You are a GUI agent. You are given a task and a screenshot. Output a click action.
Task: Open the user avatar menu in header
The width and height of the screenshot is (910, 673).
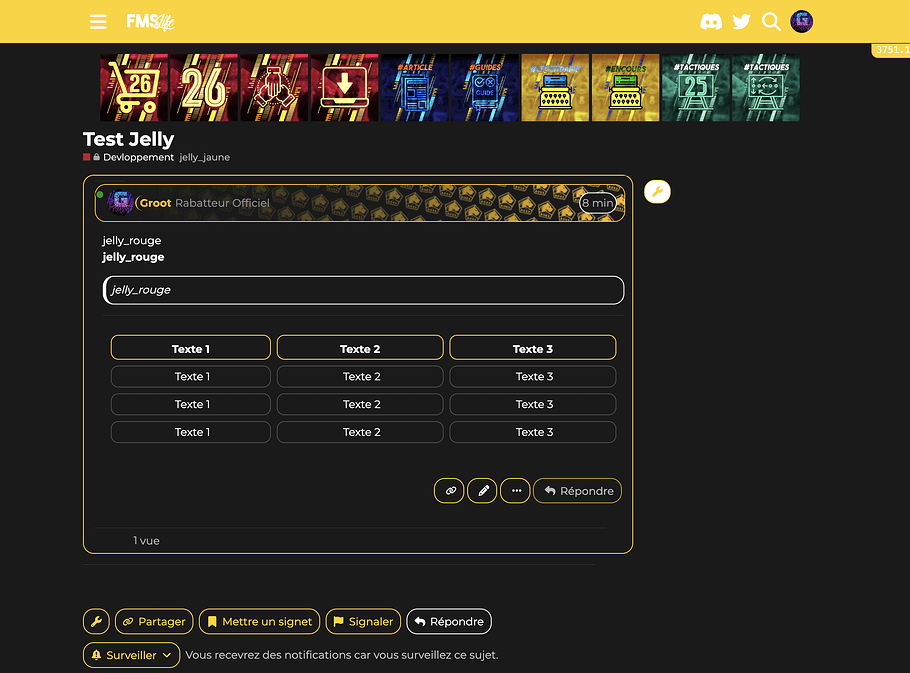pos(801,22)
